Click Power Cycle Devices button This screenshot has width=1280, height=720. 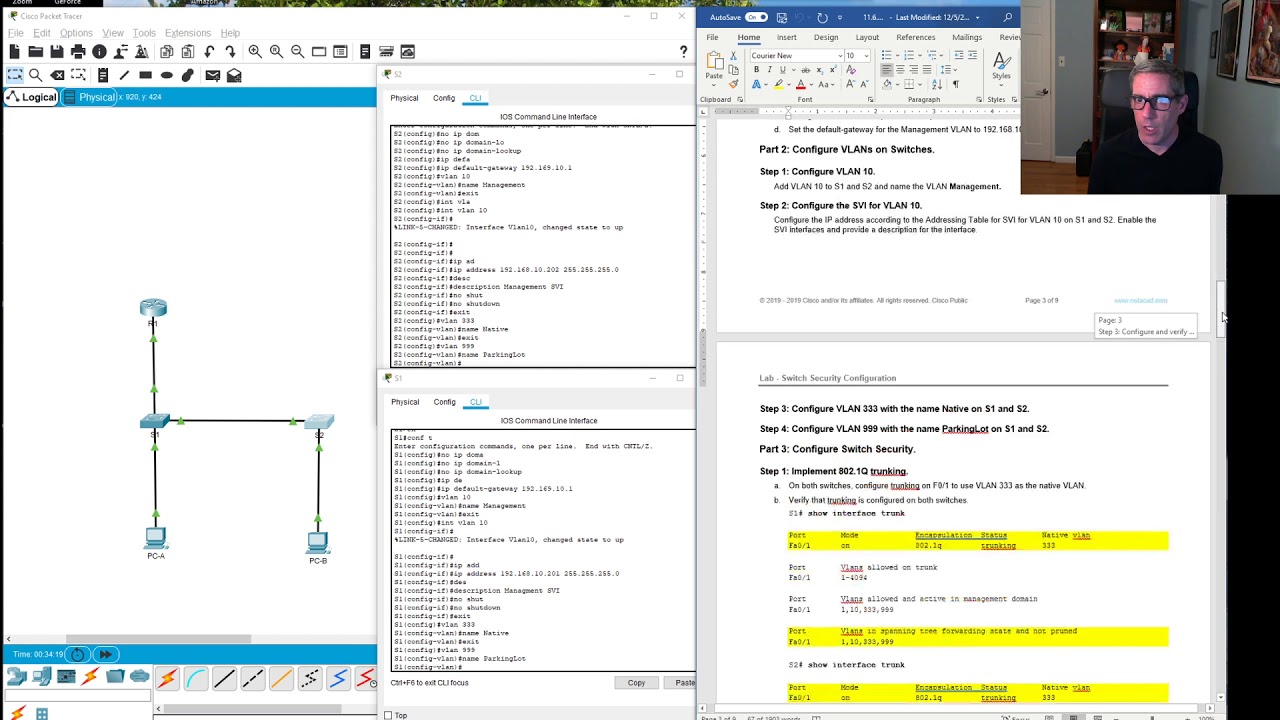click(x=77, y=655)
